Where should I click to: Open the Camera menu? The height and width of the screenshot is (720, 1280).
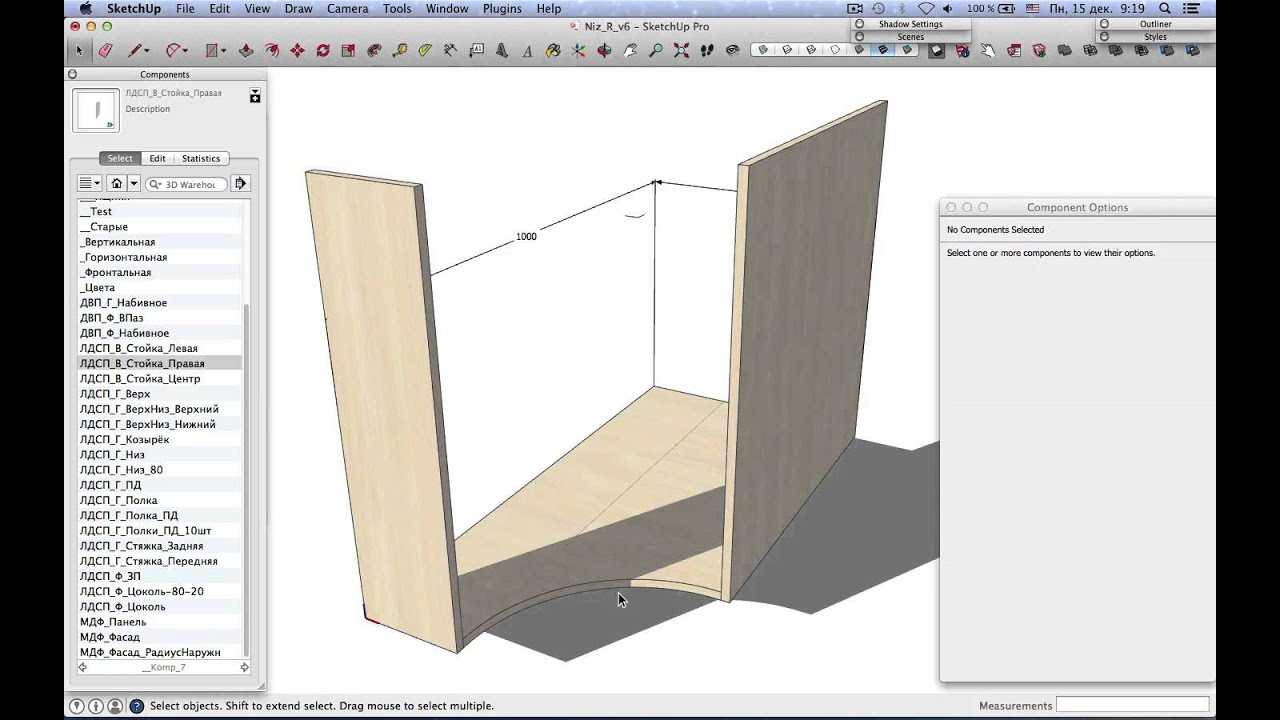pyautogui.click(x=347, y=8)
